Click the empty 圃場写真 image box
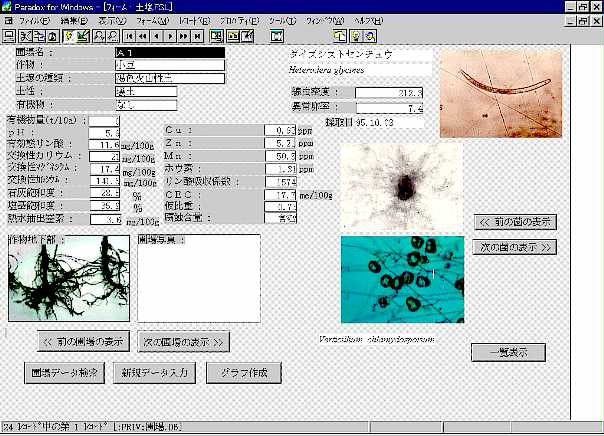Image resolution: width=604 pixels, height=436 pixels. 199,278
